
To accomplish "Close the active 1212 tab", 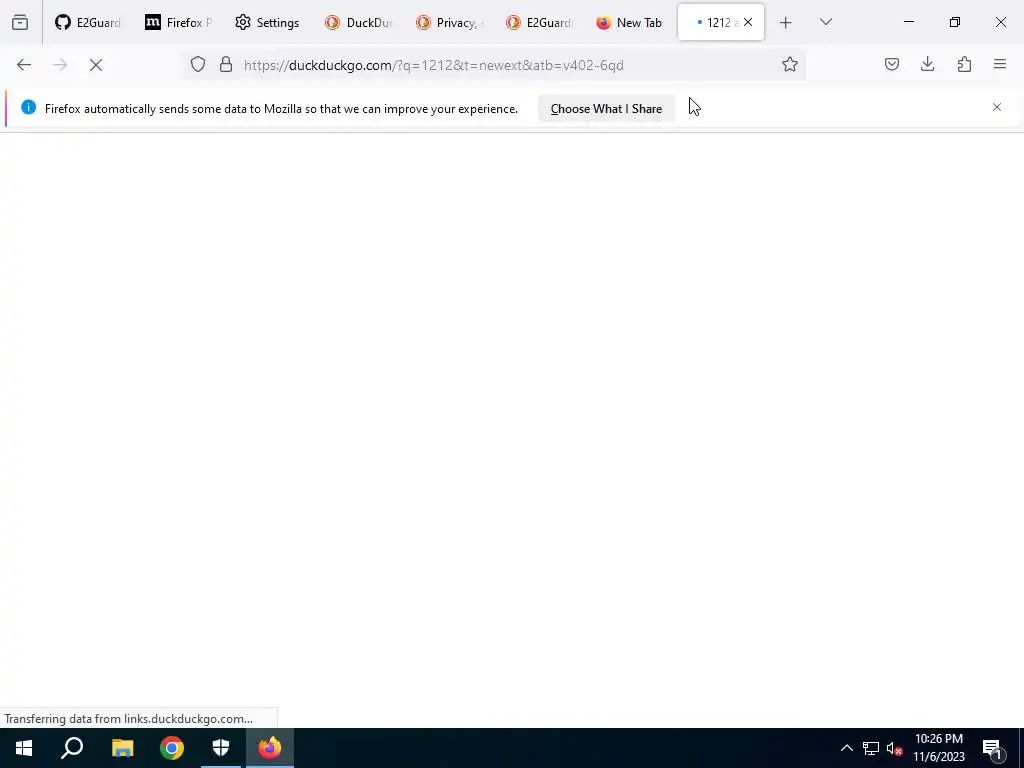I will click(x=748, y=22).
